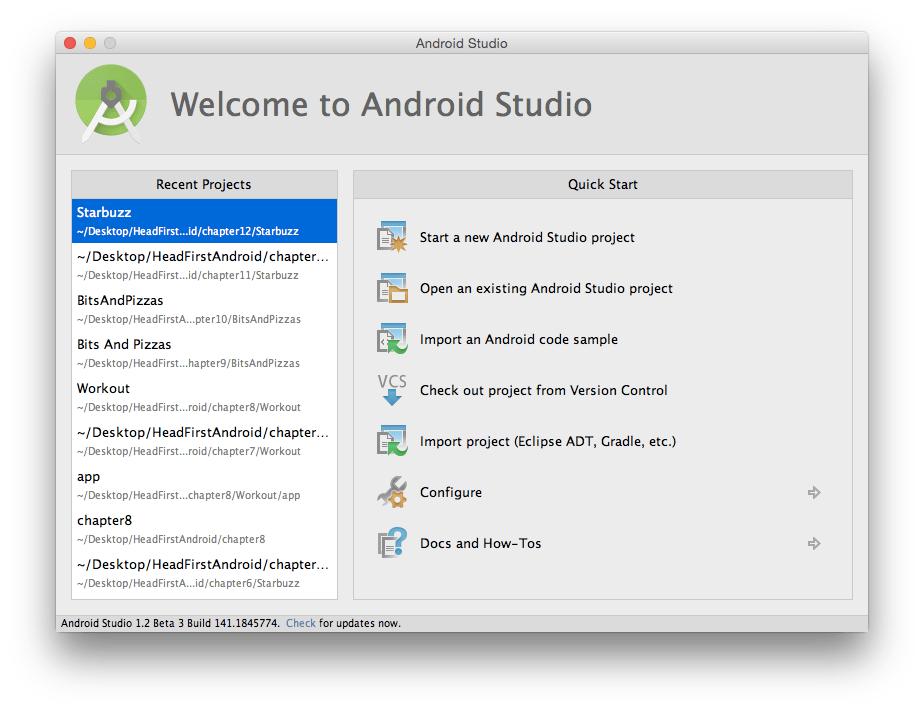Open the chapter12 Starbuzz recent project
This screenshot has height=712, width=924.
pyautogui.click(x=204, y=221)
